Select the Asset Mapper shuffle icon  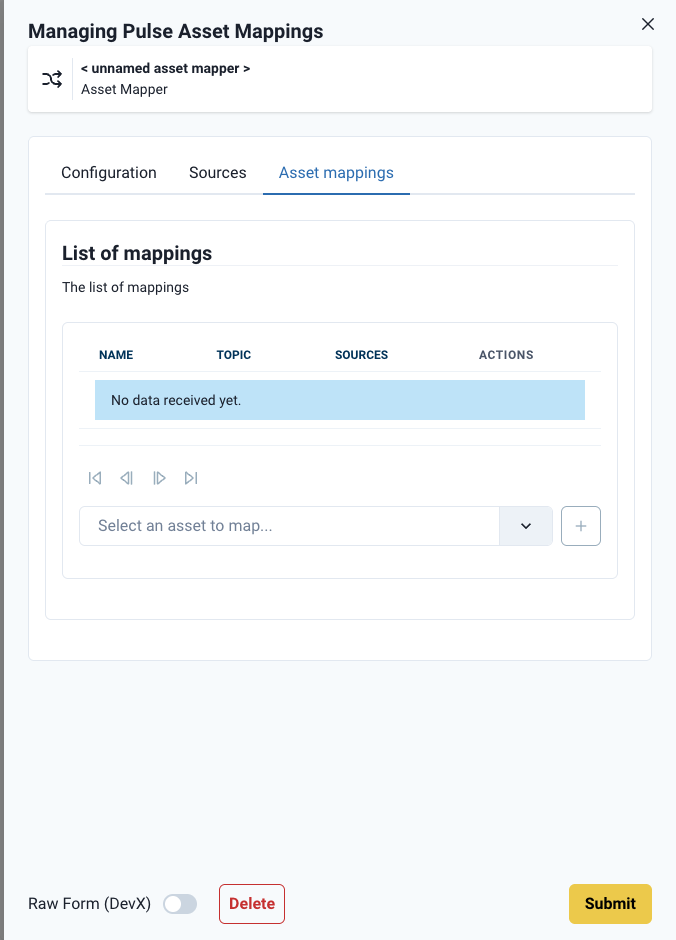point(52,78)
